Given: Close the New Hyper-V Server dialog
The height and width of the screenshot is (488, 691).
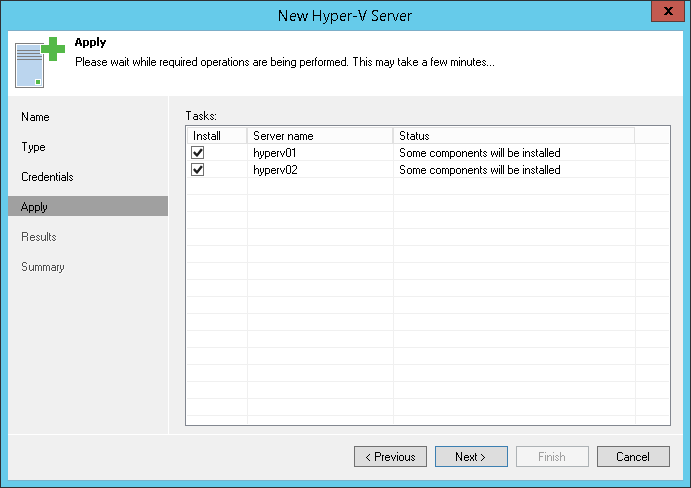Looking at the screenshot, I should coord(667,11).
